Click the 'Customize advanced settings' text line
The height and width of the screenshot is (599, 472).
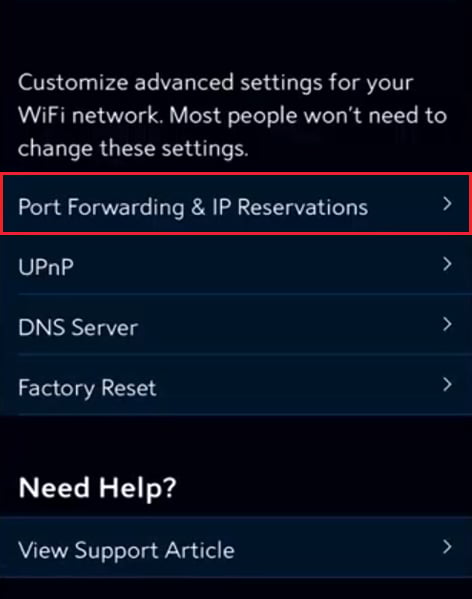216,83
